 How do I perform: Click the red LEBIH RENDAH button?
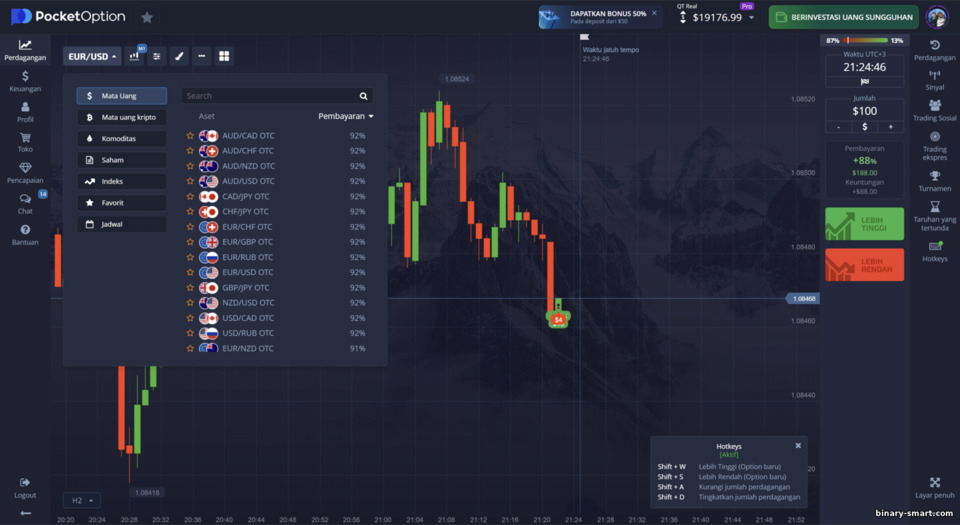coord(864,265)
